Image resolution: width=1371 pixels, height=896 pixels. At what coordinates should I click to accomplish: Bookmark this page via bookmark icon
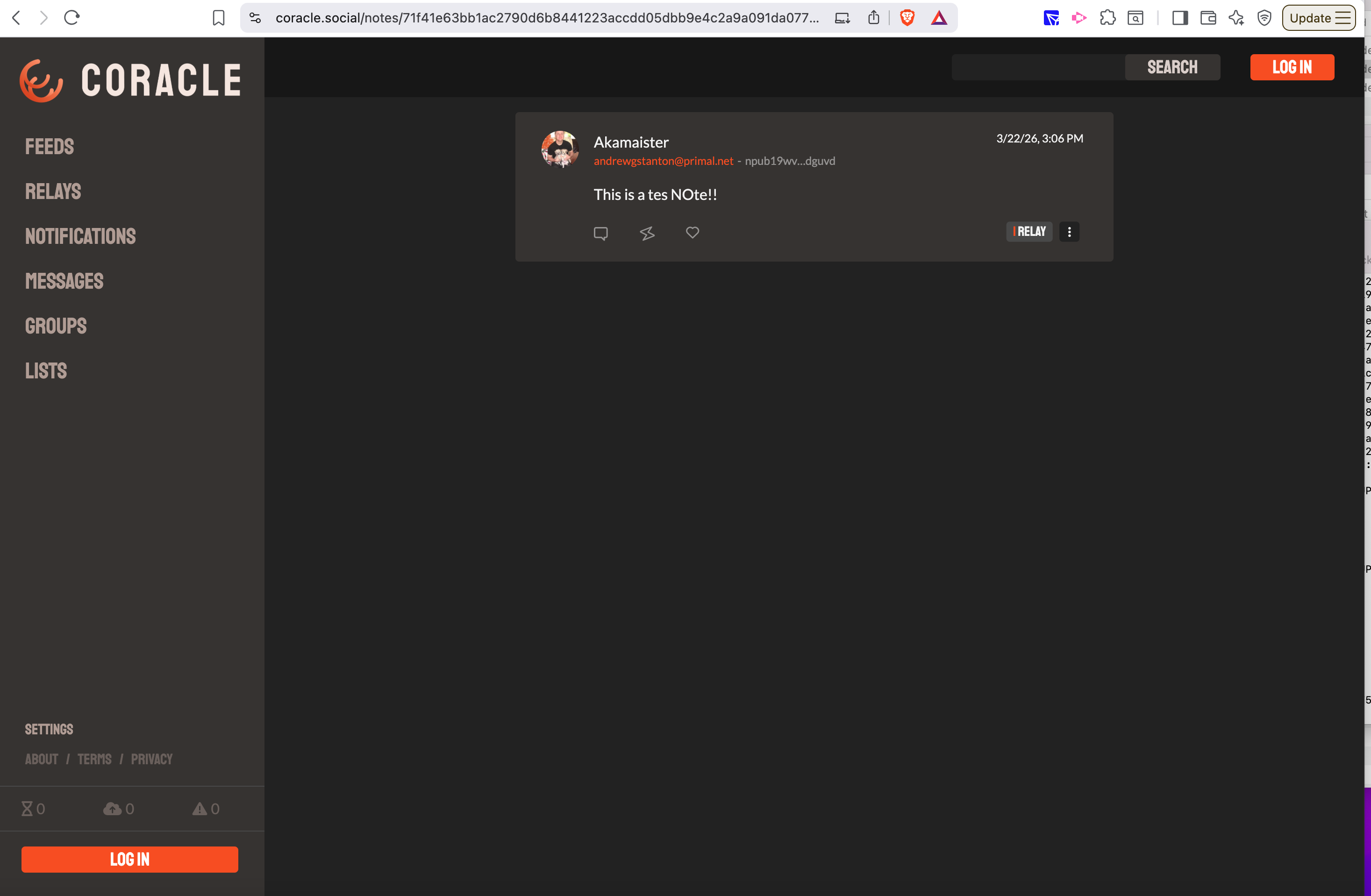pos(218,18)
